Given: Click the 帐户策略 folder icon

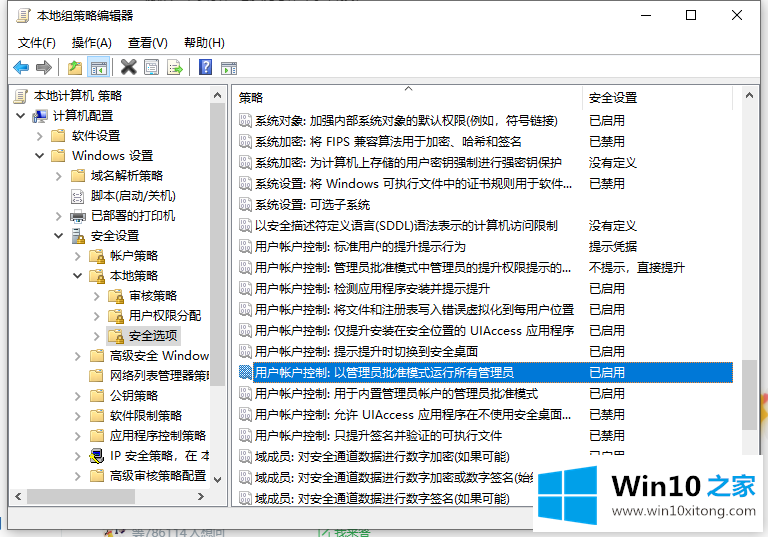Looking at the screenshot, I should coord(97,256).
